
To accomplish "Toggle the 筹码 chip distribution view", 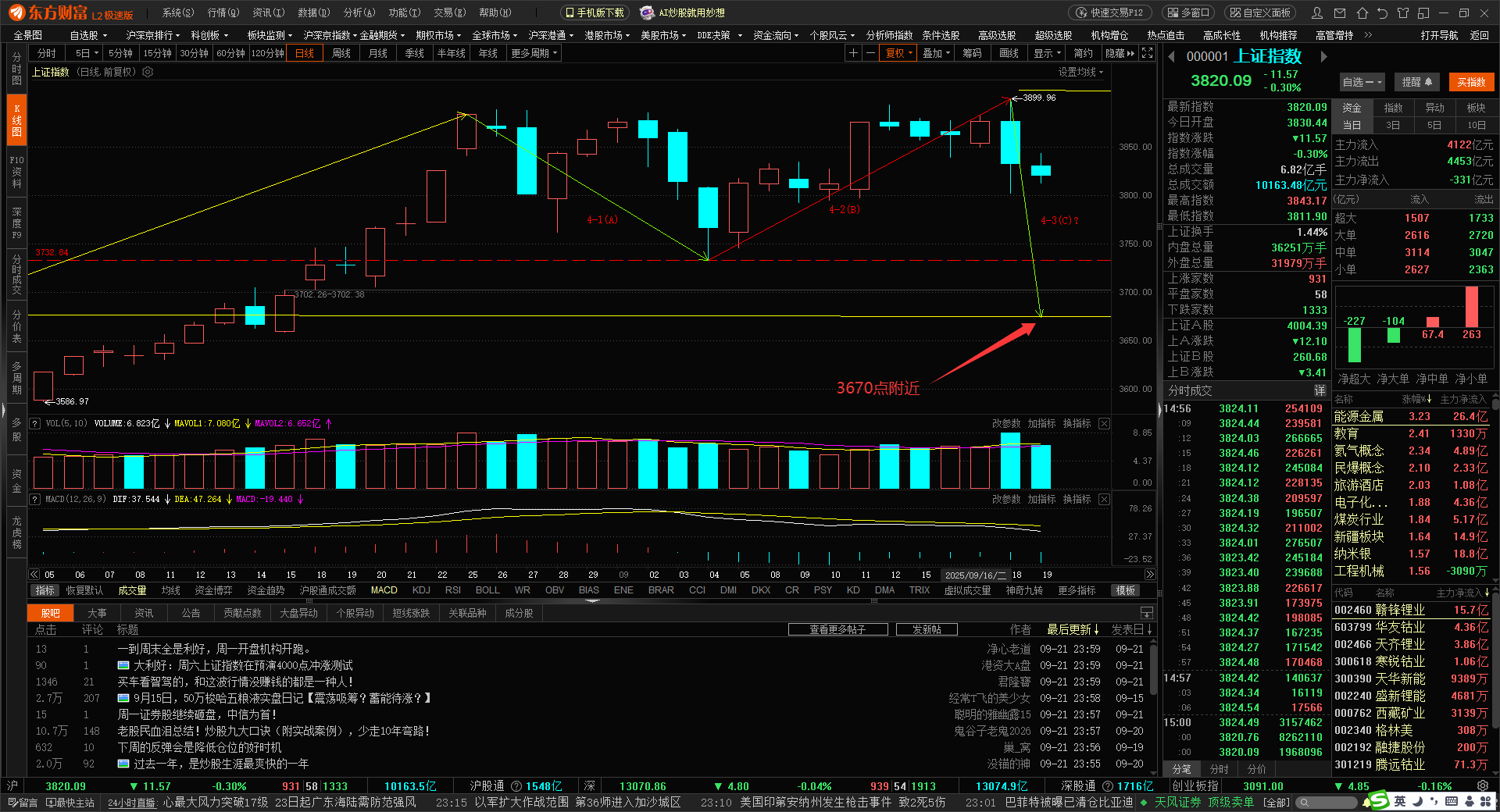I will pos(971,53).
